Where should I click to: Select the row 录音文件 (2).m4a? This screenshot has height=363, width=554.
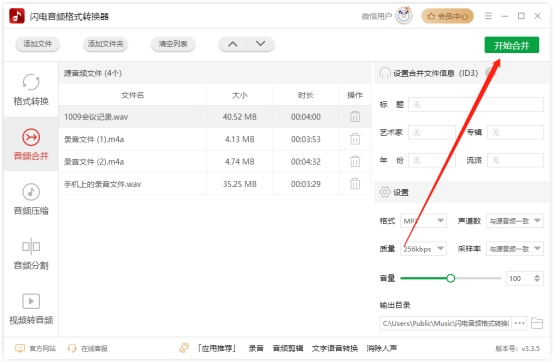pyautogui.click(x=215, y=162)
